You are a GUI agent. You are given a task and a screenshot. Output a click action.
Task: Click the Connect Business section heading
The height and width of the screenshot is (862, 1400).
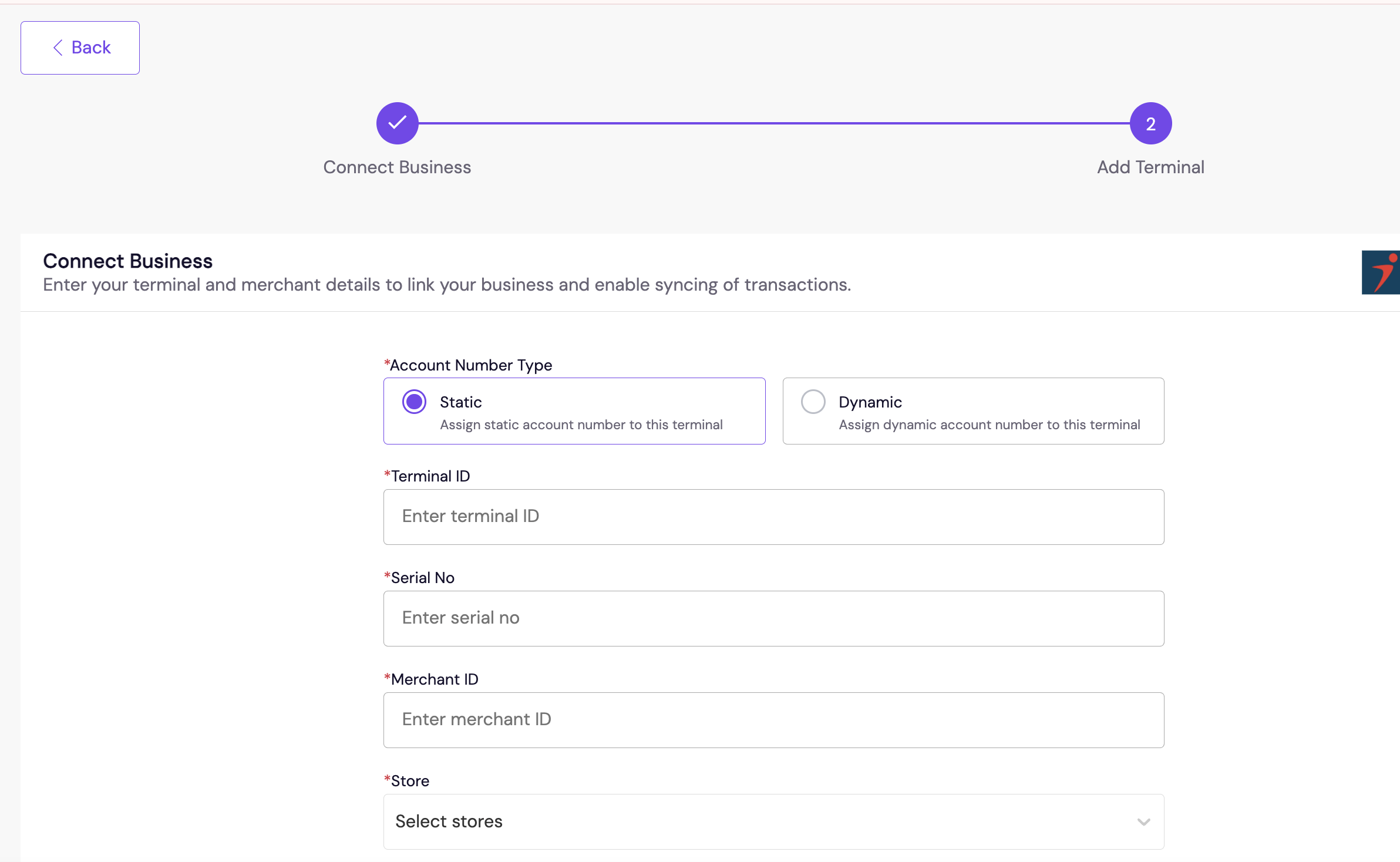127,261
